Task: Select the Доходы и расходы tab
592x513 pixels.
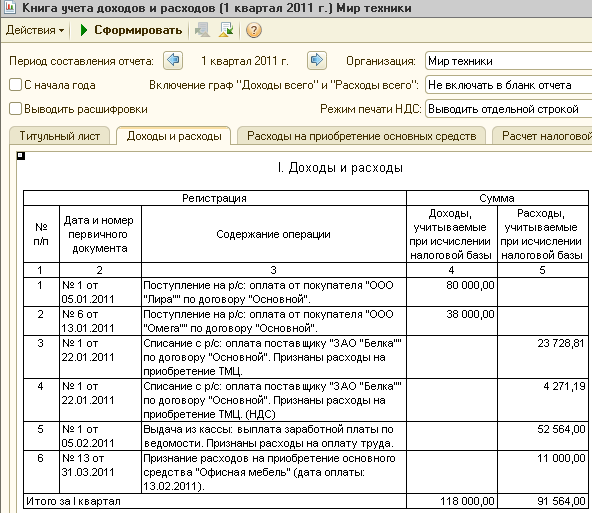Action: [174, 136]
